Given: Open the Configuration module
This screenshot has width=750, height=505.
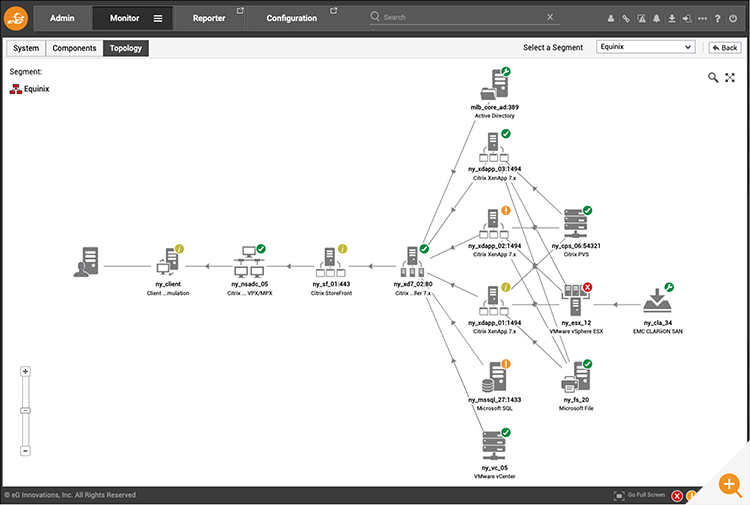Looking at the screenshot, I should pos(292,18).
